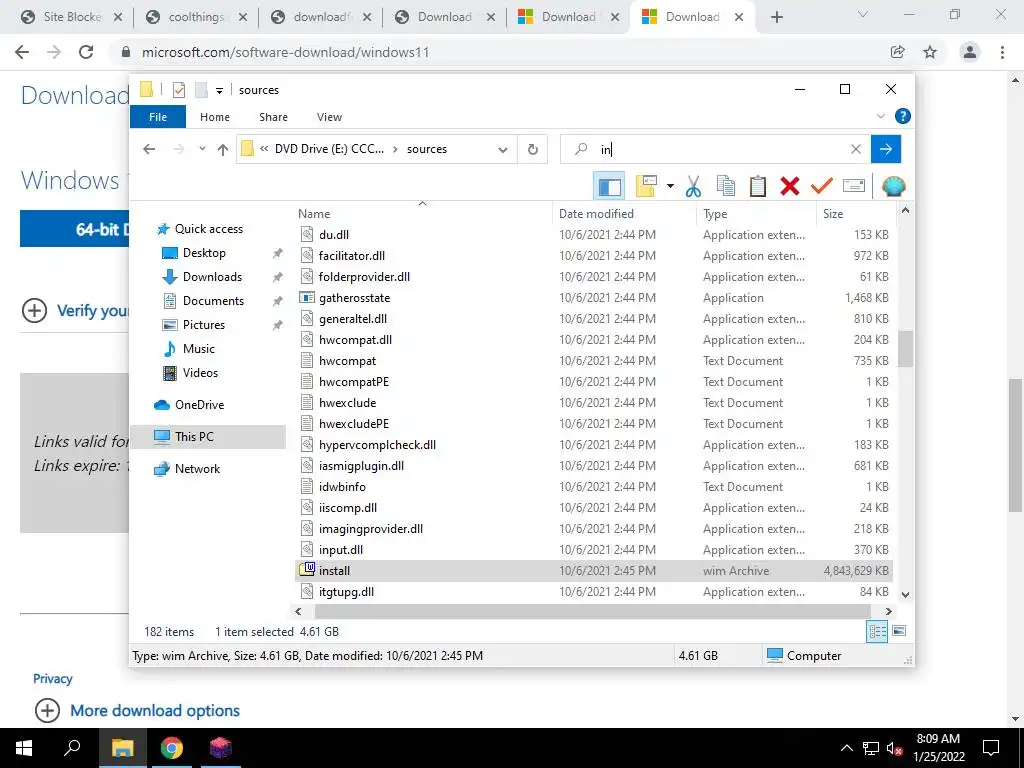The image size is (1024, 768).
Task: Expand Verify your download section
Action: (35, 310)
